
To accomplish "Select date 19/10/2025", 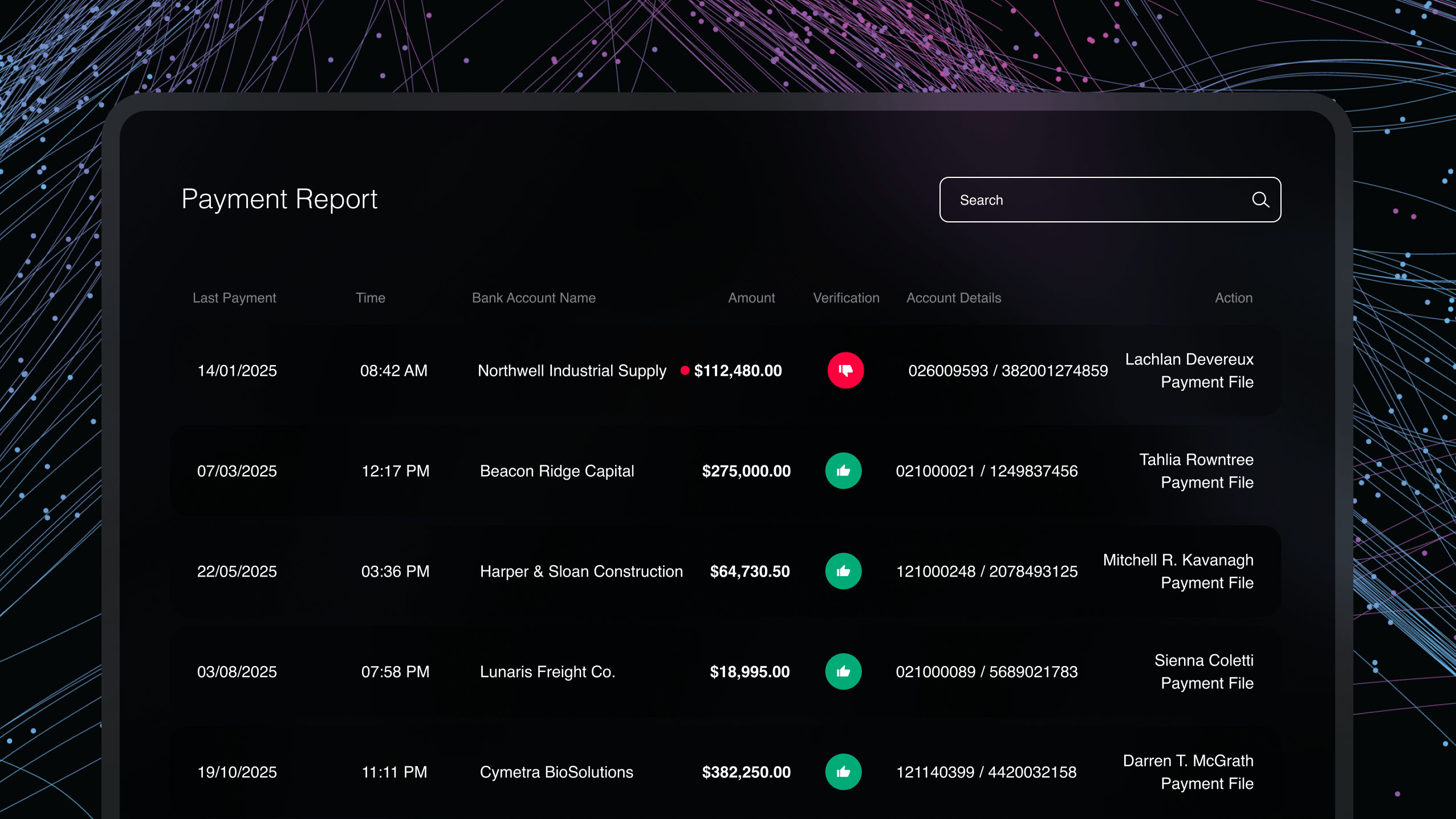I will click(237, 772).
